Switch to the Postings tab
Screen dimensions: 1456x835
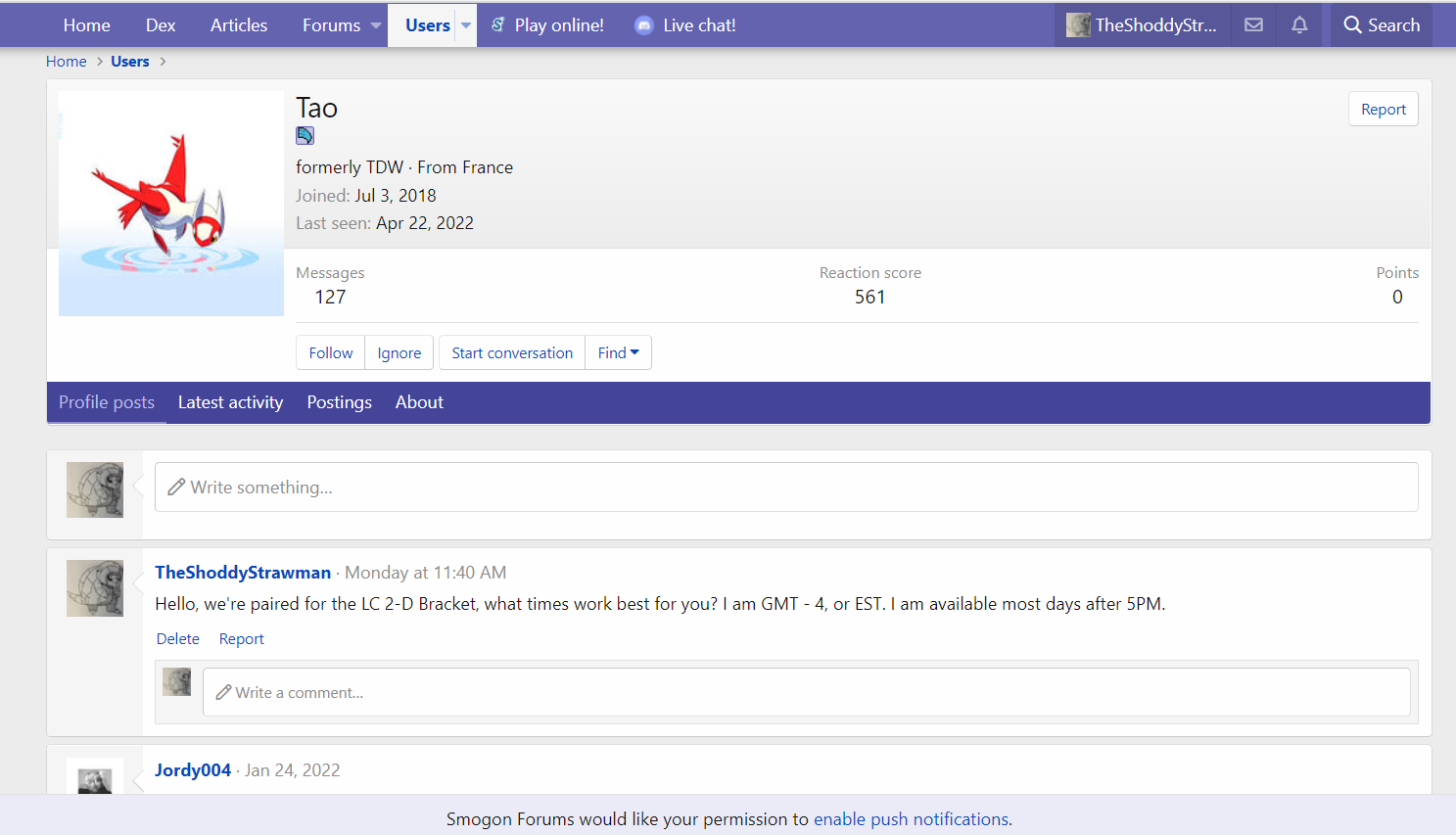339,402
